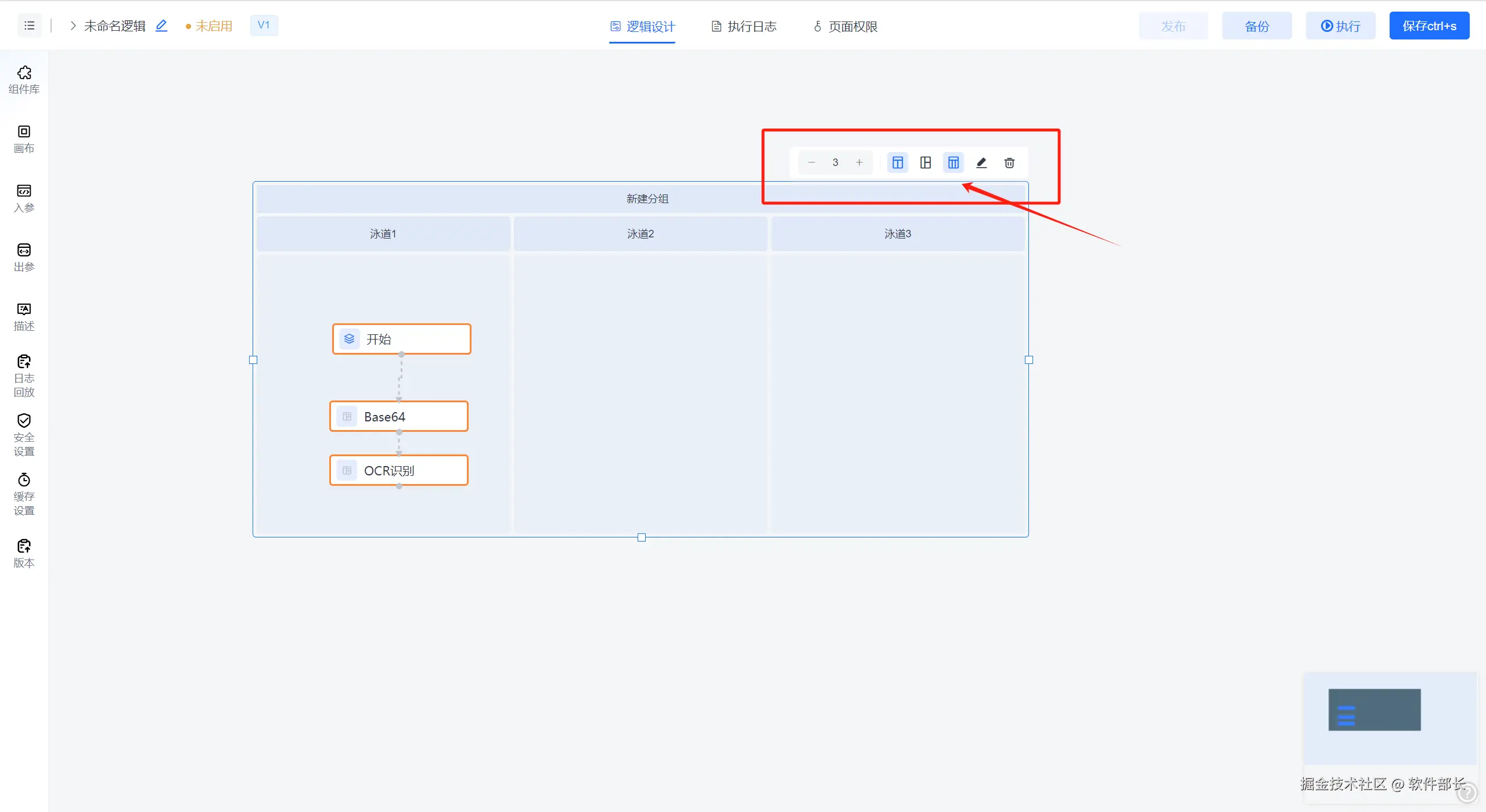Open the 组件库 component library panel
Viewport: 1486px width, 812px height.
click(x=24, y=80)
